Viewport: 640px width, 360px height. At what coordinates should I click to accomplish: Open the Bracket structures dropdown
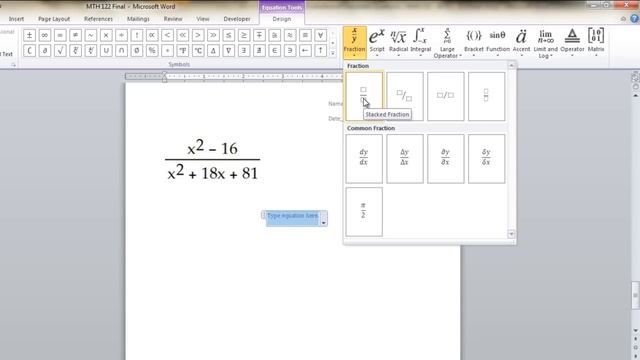[474, 42]
